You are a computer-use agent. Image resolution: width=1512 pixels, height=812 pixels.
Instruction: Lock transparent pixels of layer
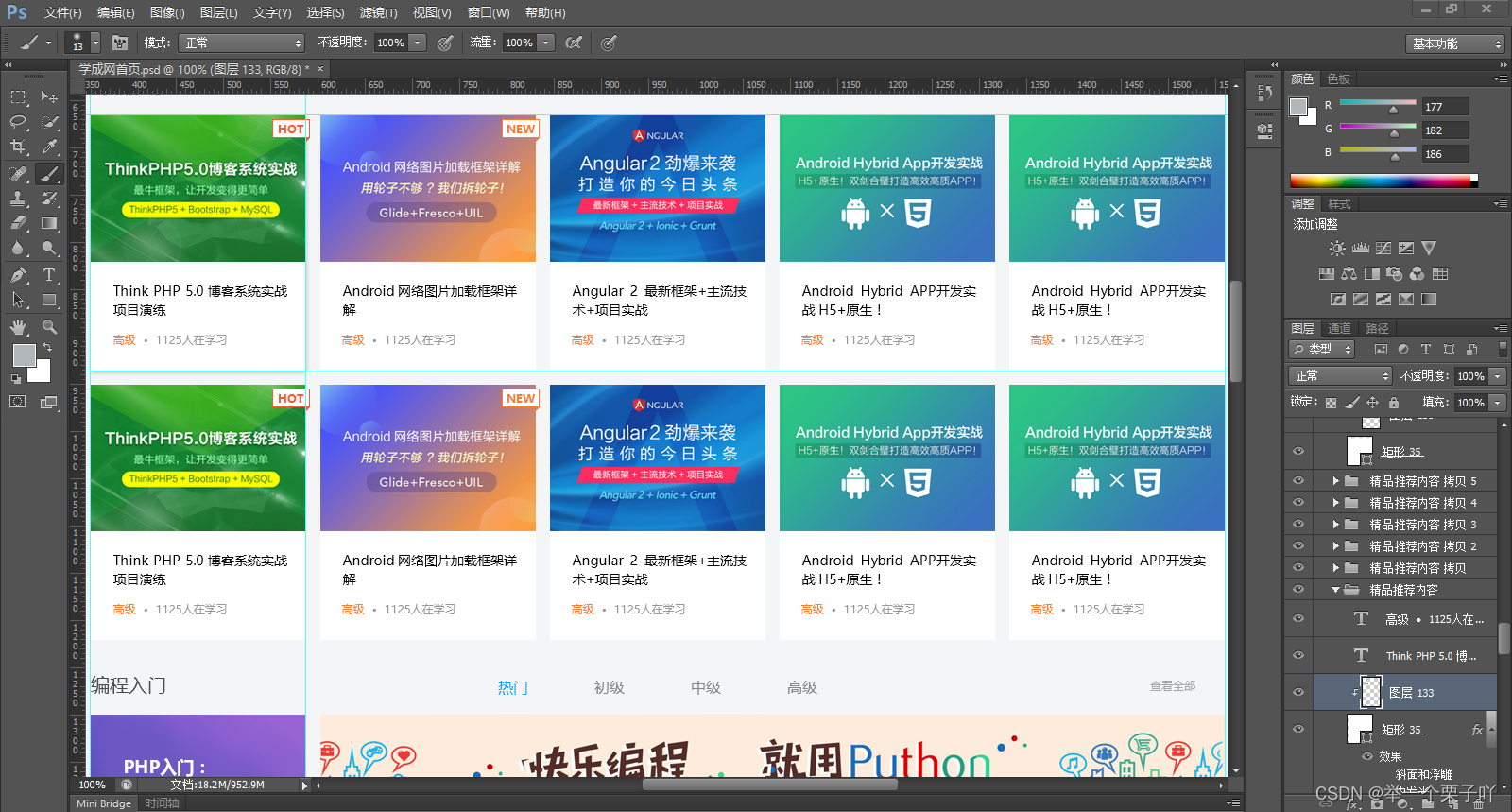(1331, 403)
